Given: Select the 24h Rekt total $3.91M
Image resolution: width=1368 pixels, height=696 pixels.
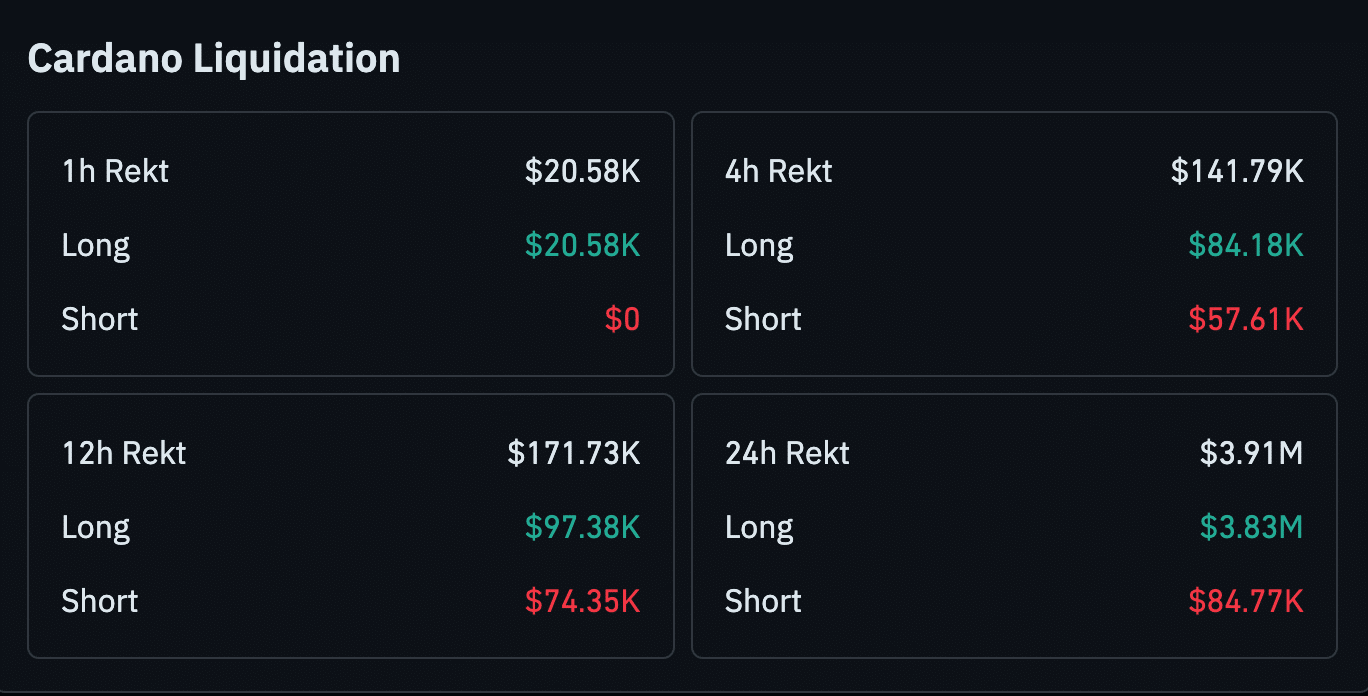Looking at the screenshot, I should [1251, 453].
